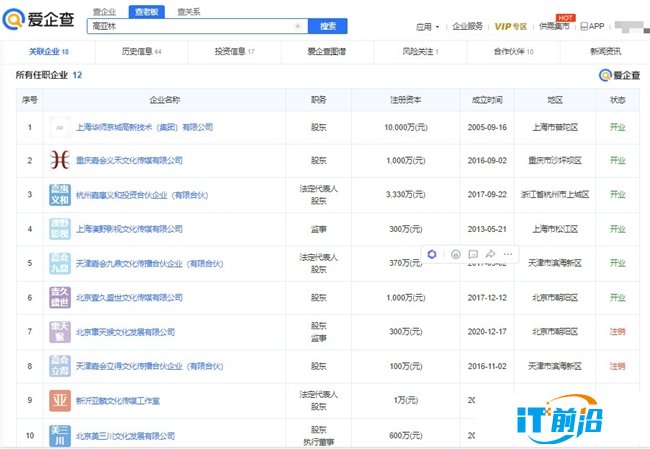Click the 立得 company logo in row 8
The image size is (650, 449).
[x=60, y=366]
